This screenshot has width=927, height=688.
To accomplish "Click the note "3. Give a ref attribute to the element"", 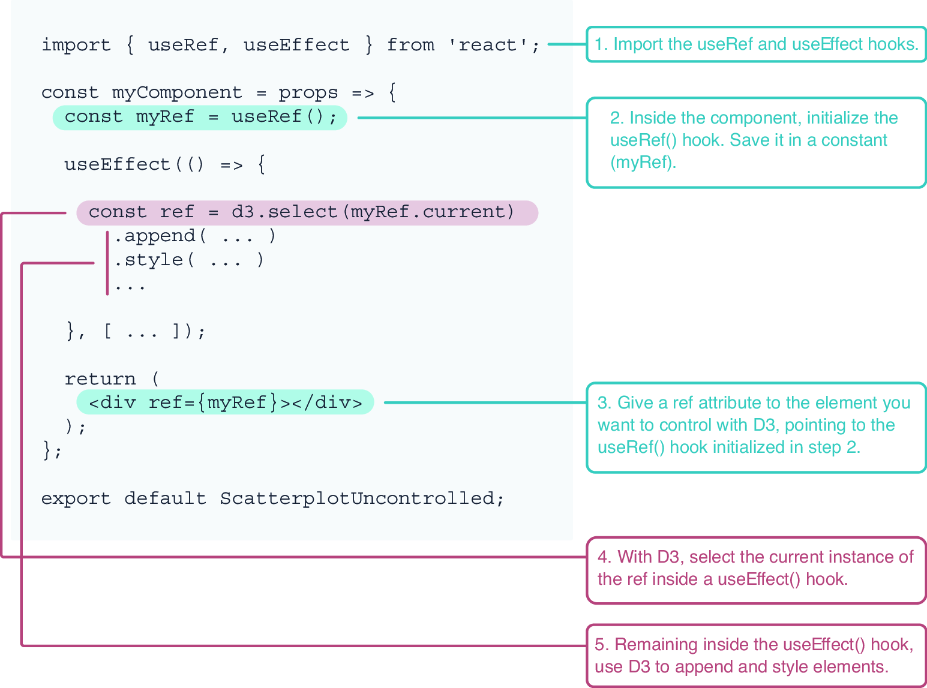I will pos(756,427).
